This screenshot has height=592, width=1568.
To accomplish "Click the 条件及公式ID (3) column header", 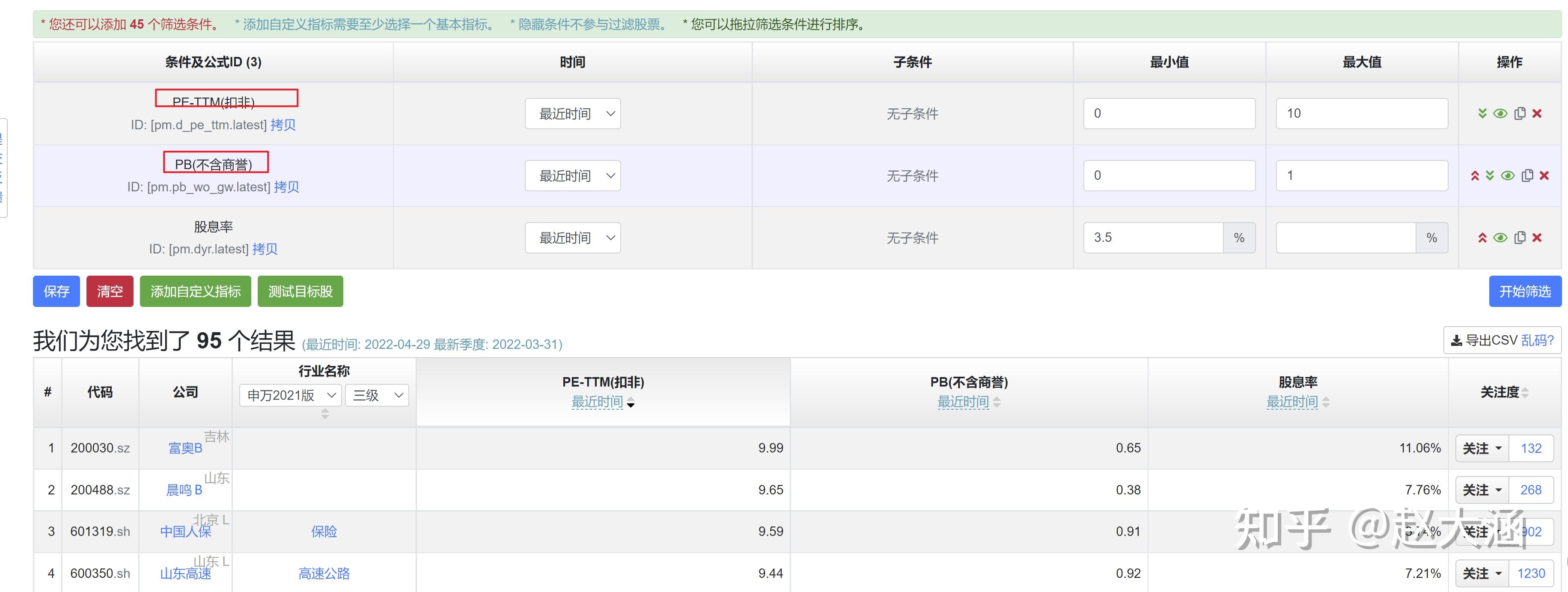I will (x=213, y=62).
